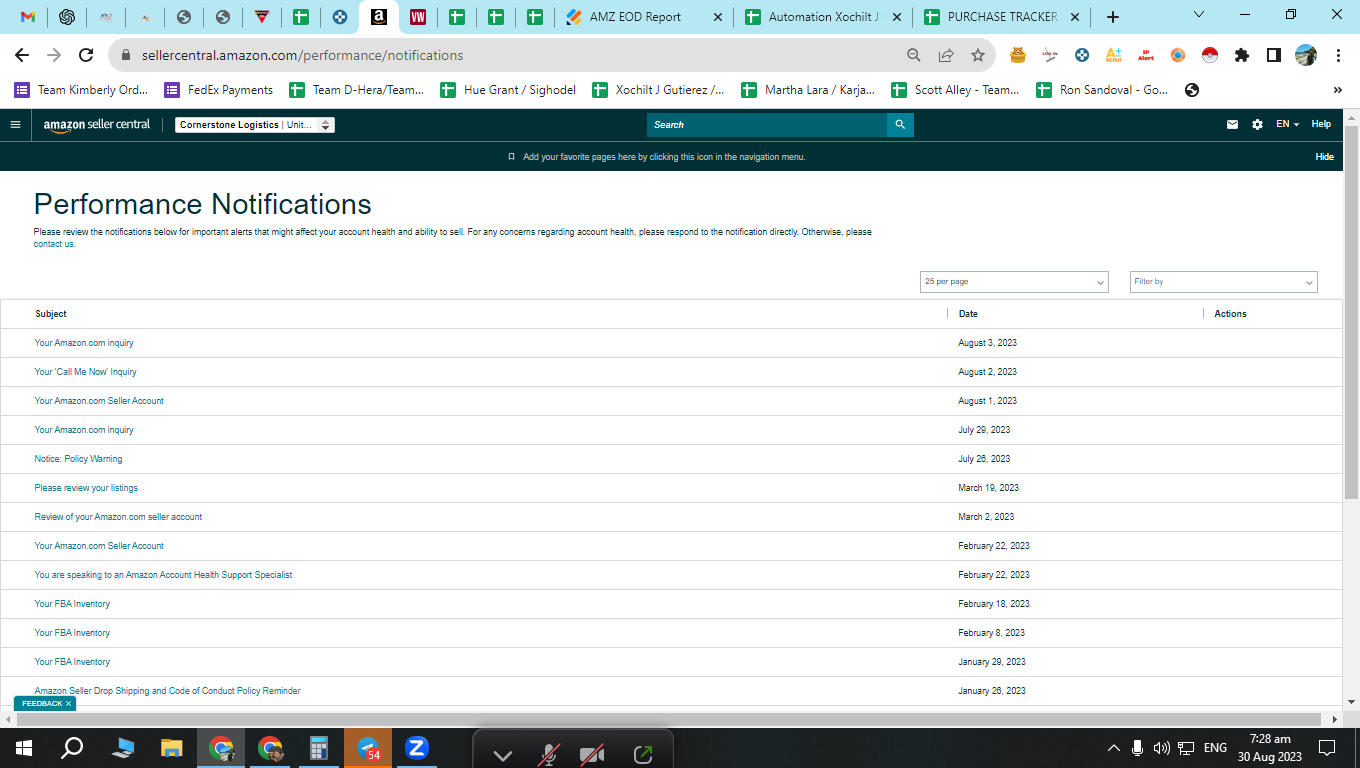The width and height of the screenshot is (1360, 768).
Task: Show more bookmarks with the double chevron
Action: coord(1338,90)
